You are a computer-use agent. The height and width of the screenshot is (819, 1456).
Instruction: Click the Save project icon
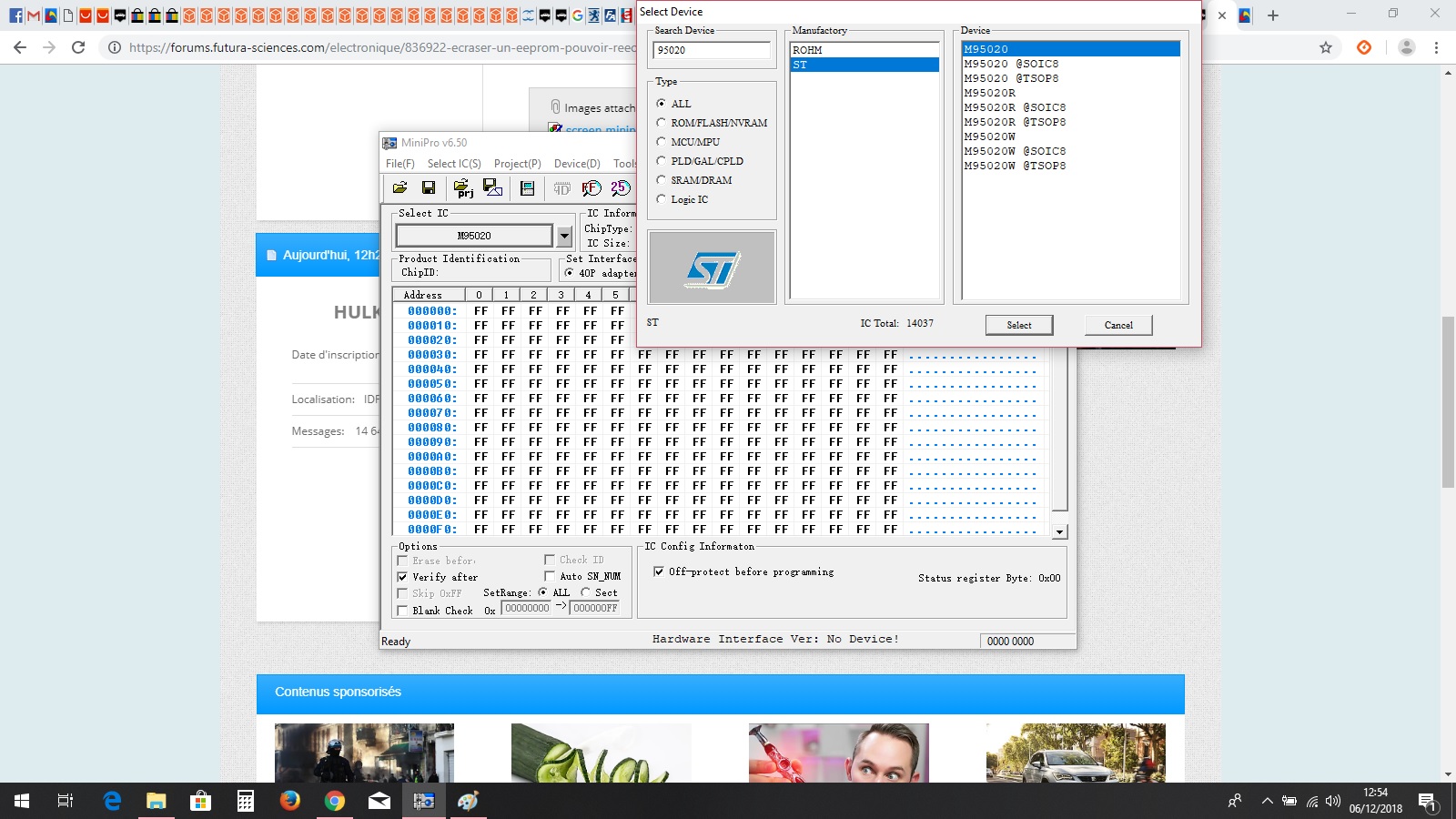click(x=492, y=187)
